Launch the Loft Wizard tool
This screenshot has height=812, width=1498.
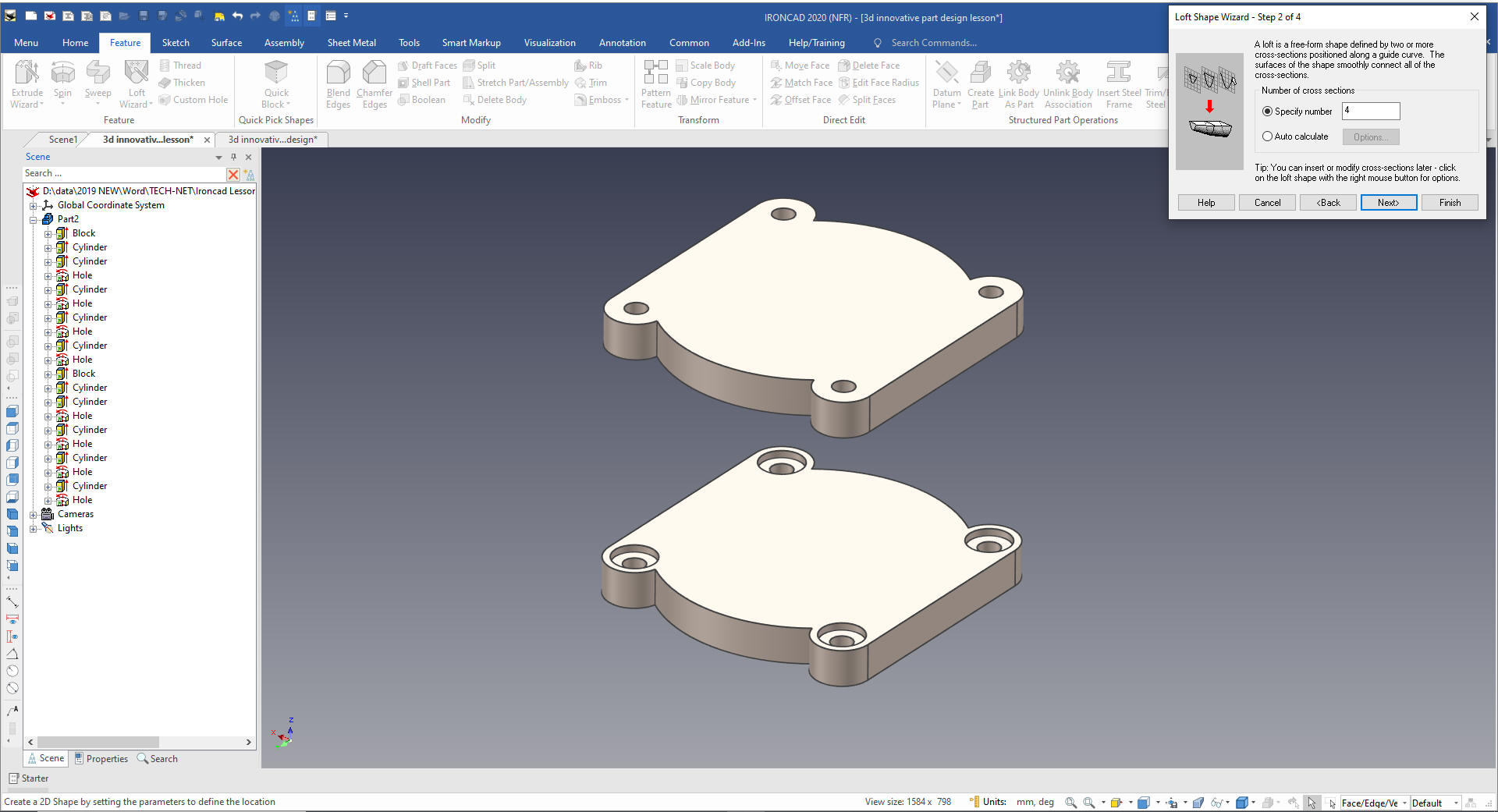tap(136, 83)
